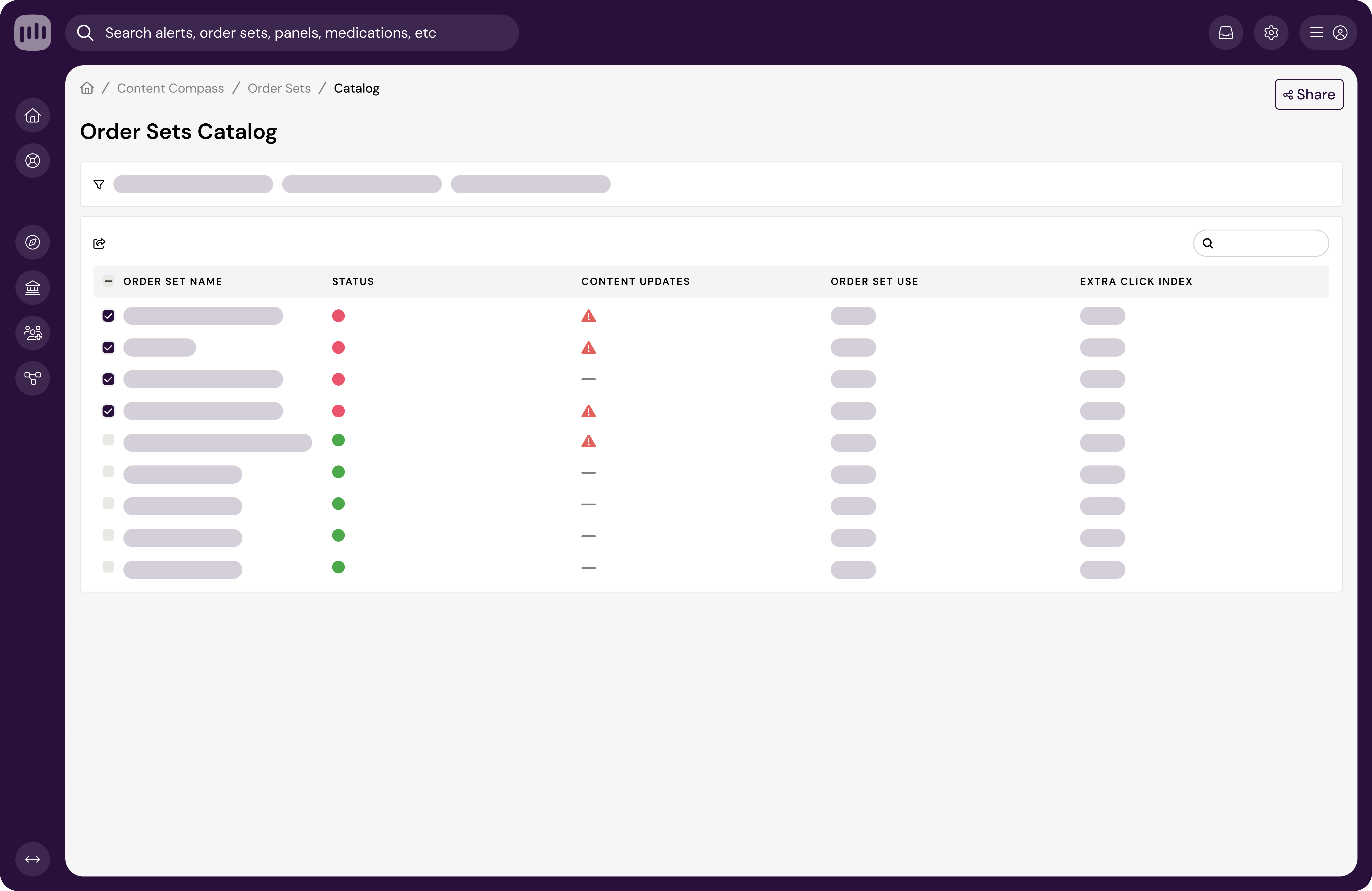1372x891 pixels.
Task: Check the fifth row's unchecked checkbox
Action: (x=108, y=440)
